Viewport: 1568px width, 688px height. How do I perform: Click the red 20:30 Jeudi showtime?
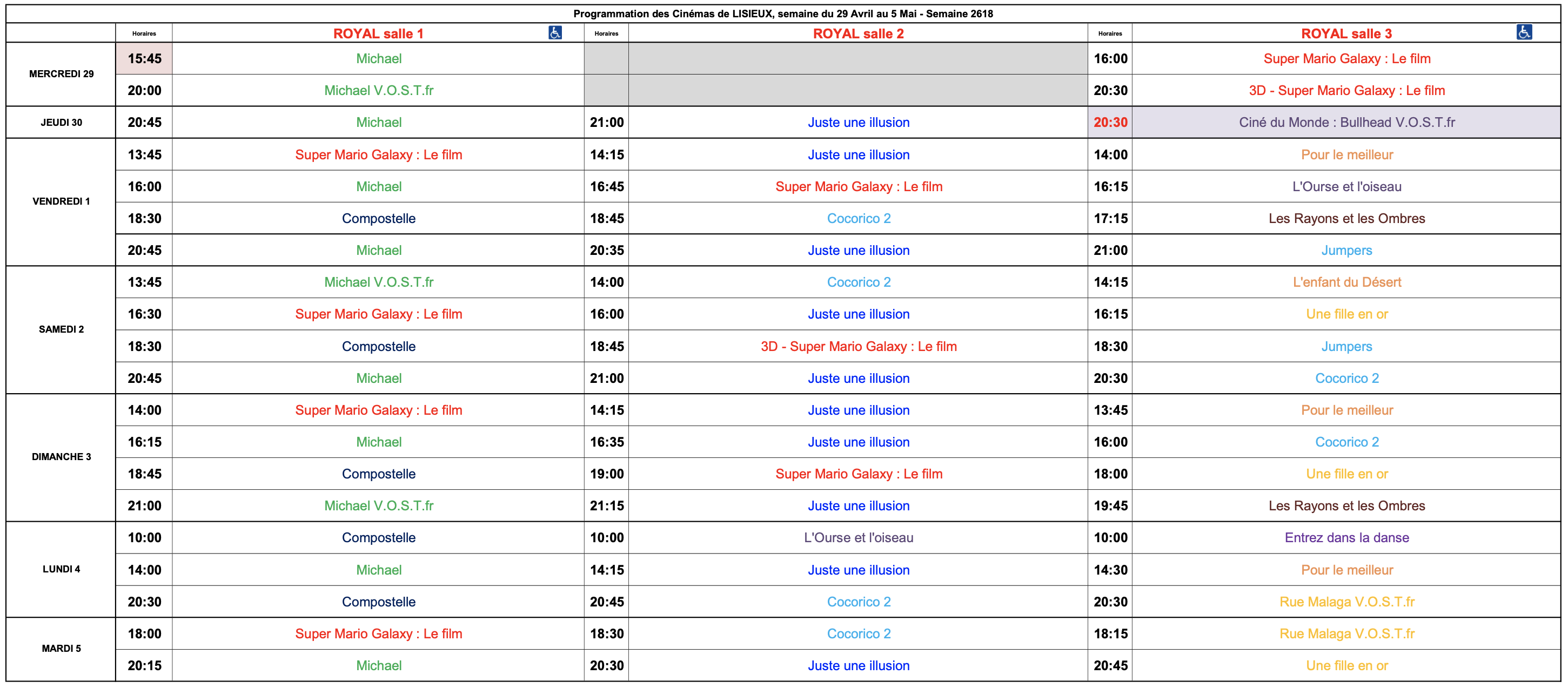click(1110, 123)
